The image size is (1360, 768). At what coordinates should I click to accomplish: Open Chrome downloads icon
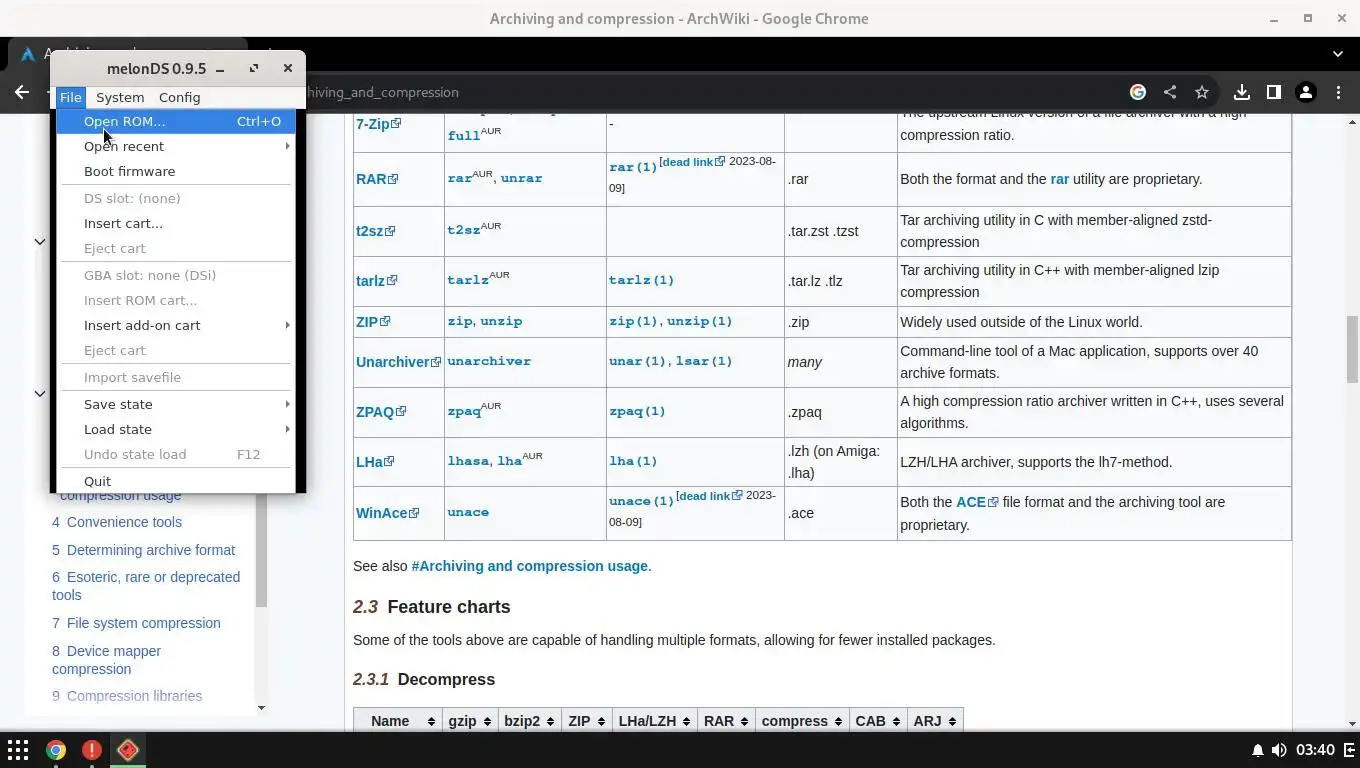click(x=1242, y=92)
